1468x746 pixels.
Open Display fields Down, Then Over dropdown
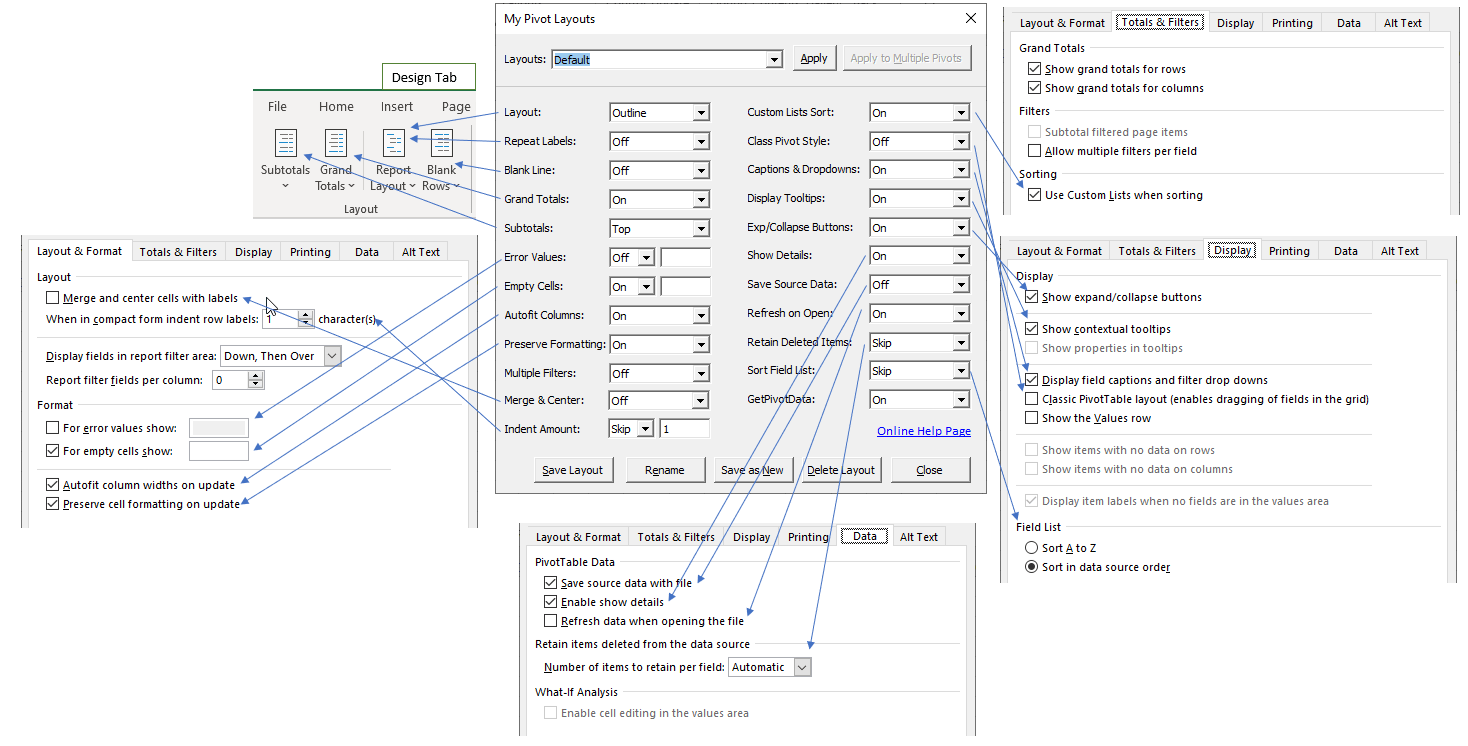click(x=332, y=356)
